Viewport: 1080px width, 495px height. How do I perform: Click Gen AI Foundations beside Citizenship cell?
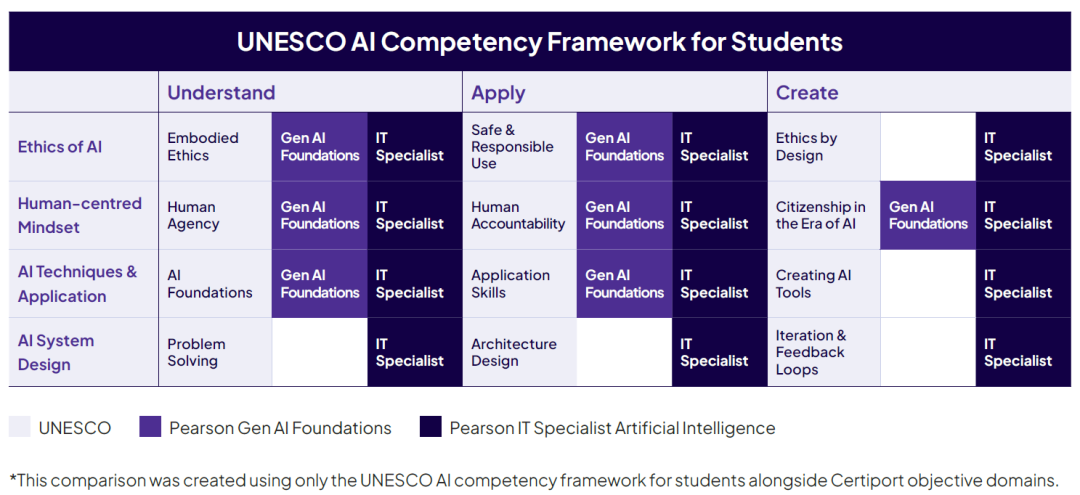pyautogui.click(x=928, y=215)
